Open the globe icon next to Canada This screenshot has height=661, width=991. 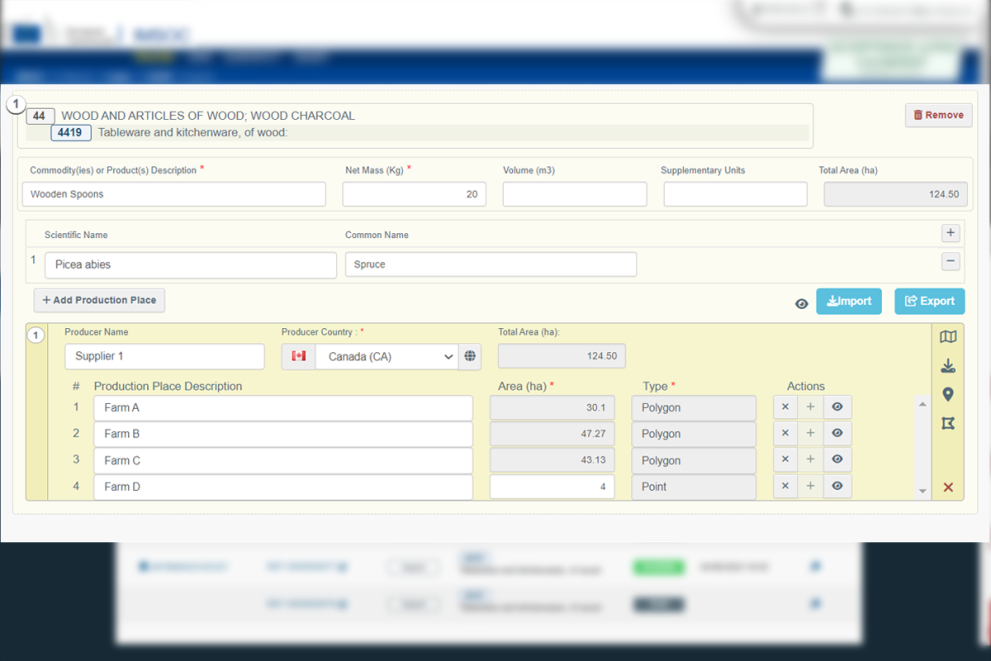coord(470,356)
